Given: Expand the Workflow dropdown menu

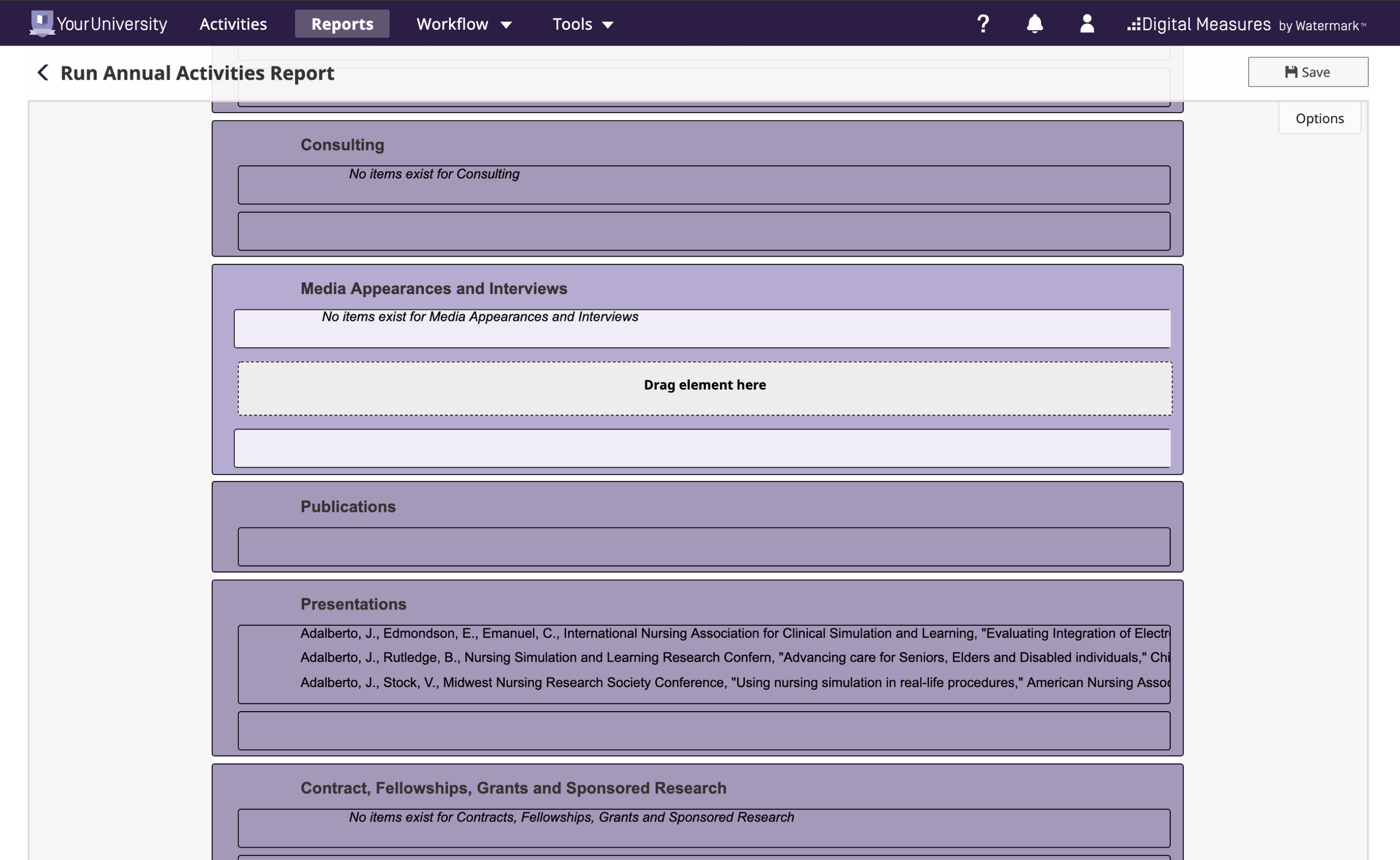Looking at the screenshot, I should pyautogui.click(x=464, y=24).
